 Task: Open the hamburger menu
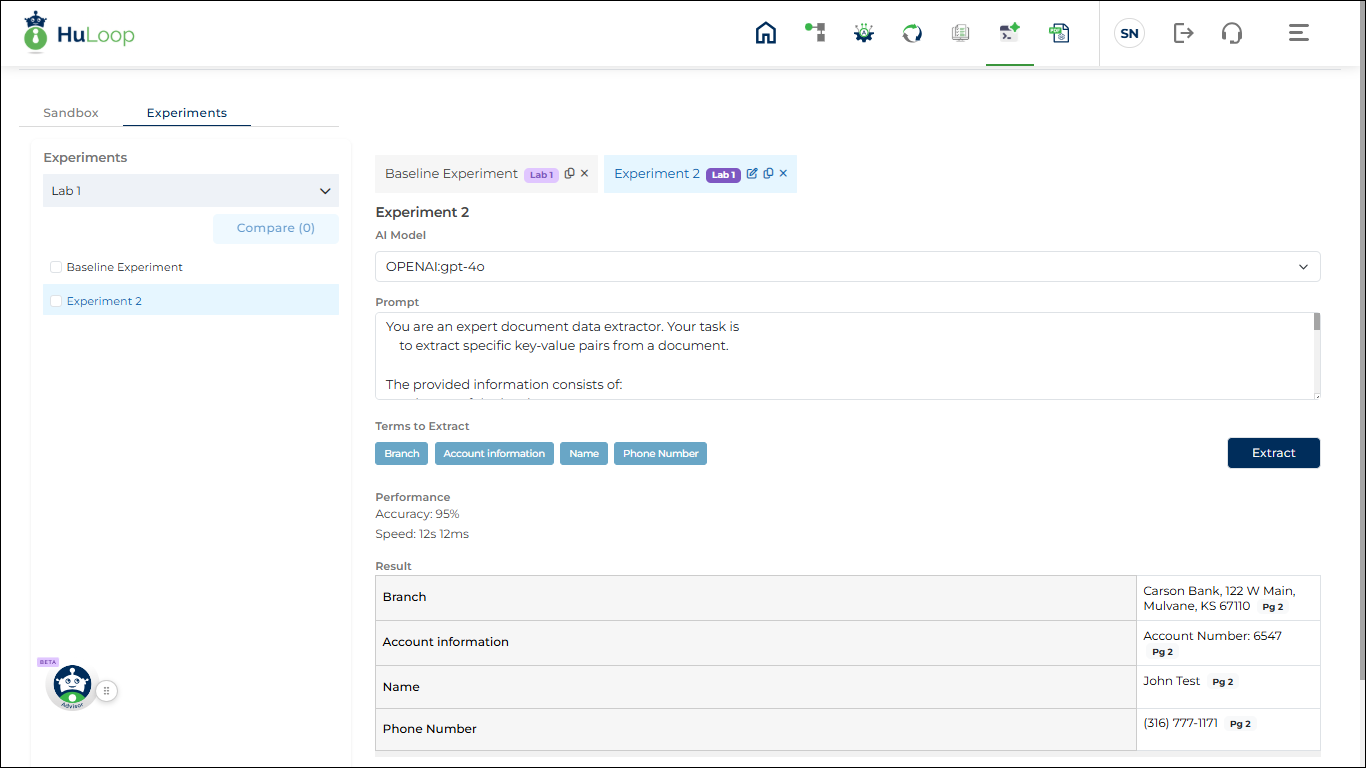(1298, 33)
